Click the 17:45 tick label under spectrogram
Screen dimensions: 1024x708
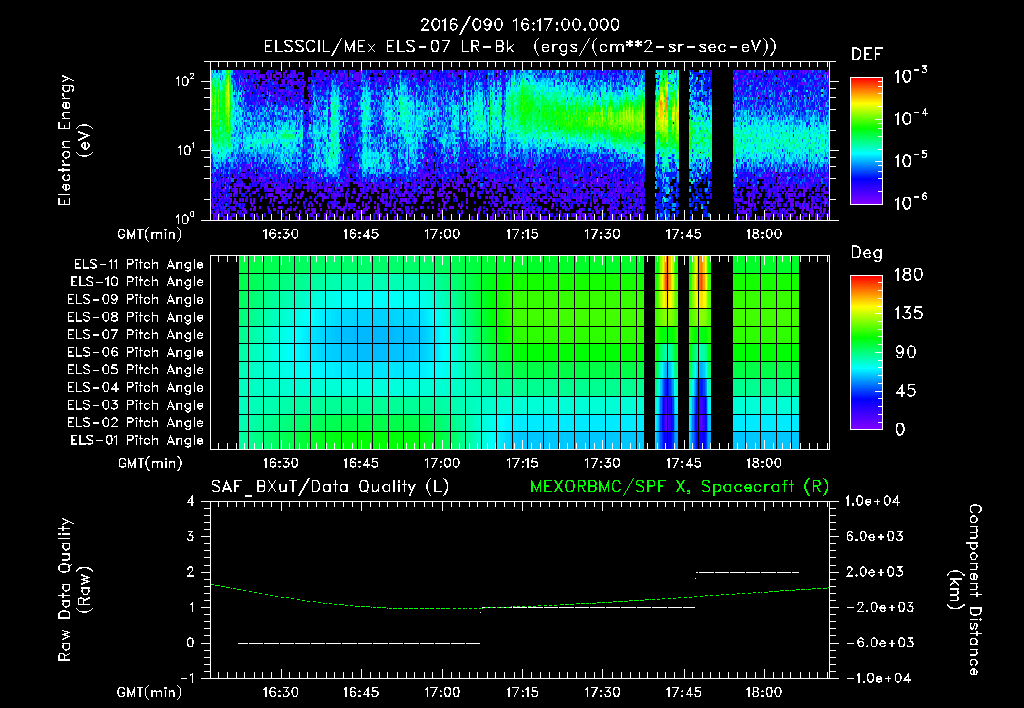[x=683, y=234]
